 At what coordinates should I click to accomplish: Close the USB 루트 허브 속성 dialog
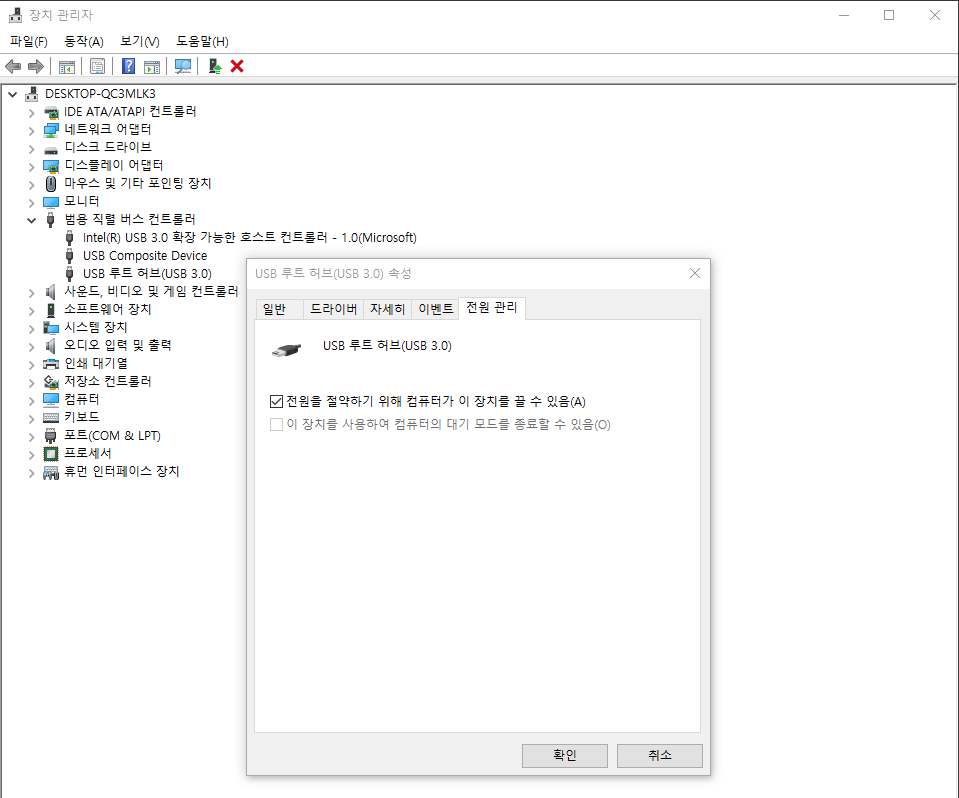(x=695, y=273)
